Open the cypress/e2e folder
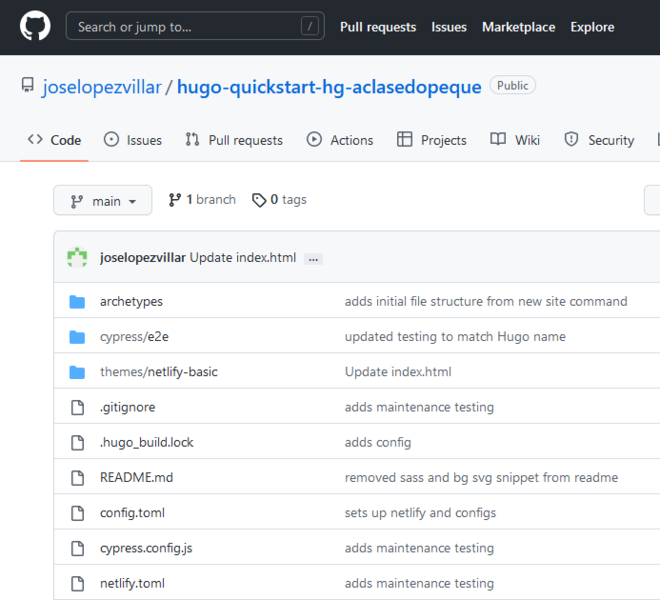 [134, 337]
